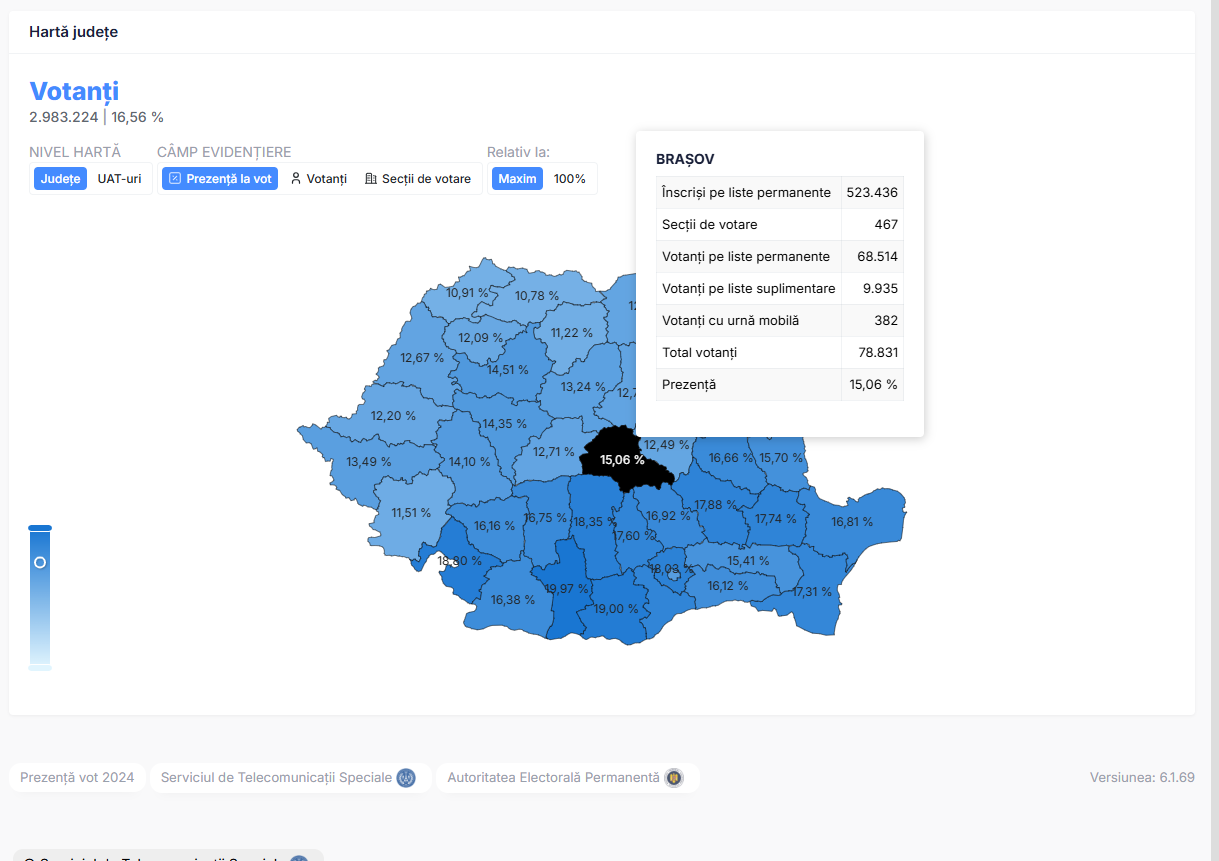Click Secții de votare value 467
The height and width of the screenshot is (861, 1219).
pyautogui.click(x=886, y=224)
